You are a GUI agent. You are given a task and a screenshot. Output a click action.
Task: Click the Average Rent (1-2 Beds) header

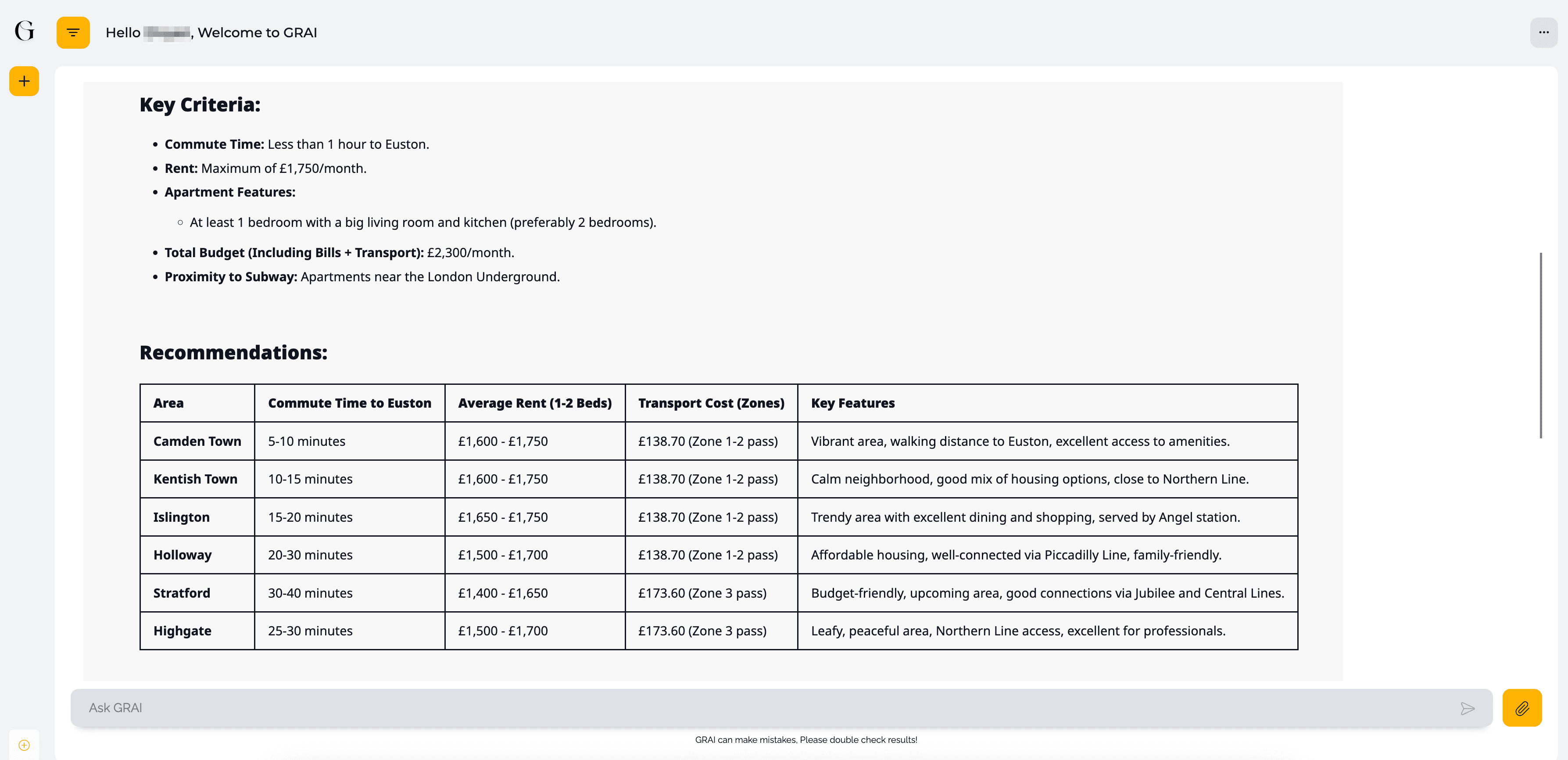pyautogui.click(x=534, y=403)
